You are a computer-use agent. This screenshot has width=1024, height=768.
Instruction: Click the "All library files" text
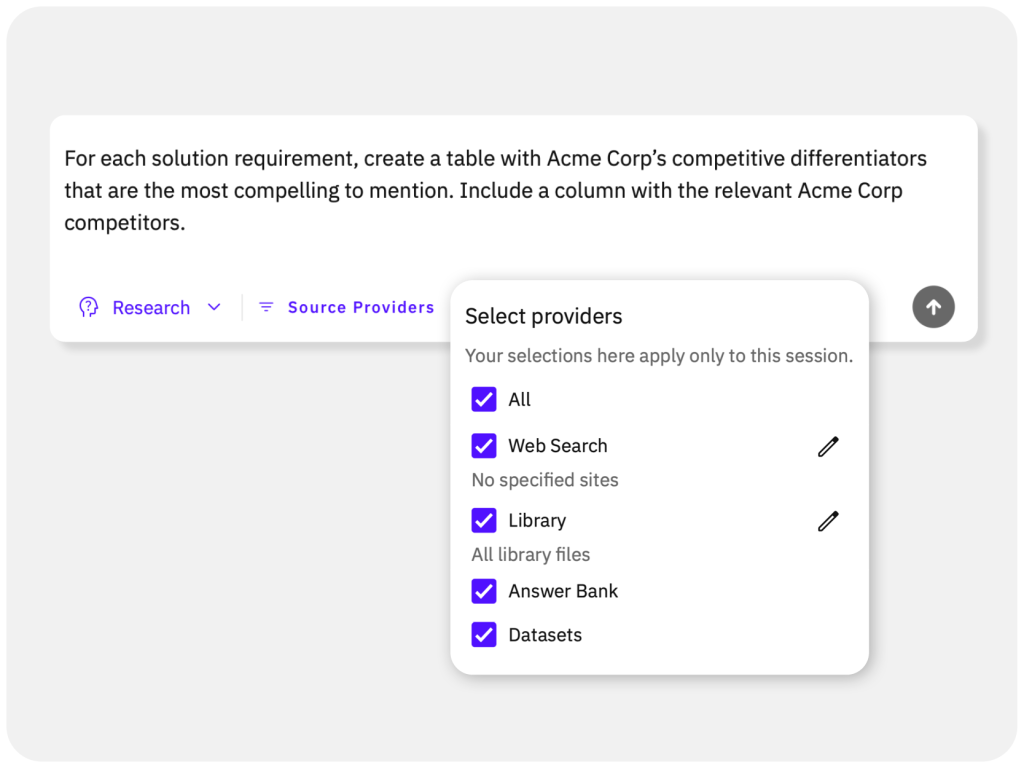click(531, 555)
